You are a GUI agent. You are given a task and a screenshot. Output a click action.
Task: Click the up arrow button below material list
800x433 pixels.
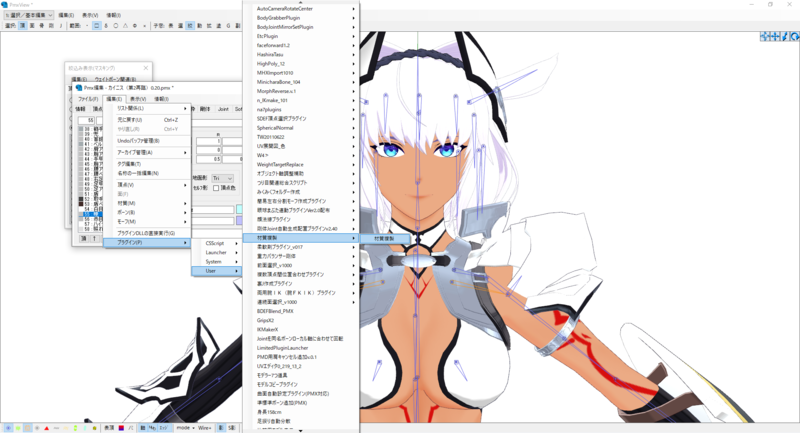pos(94,239)
